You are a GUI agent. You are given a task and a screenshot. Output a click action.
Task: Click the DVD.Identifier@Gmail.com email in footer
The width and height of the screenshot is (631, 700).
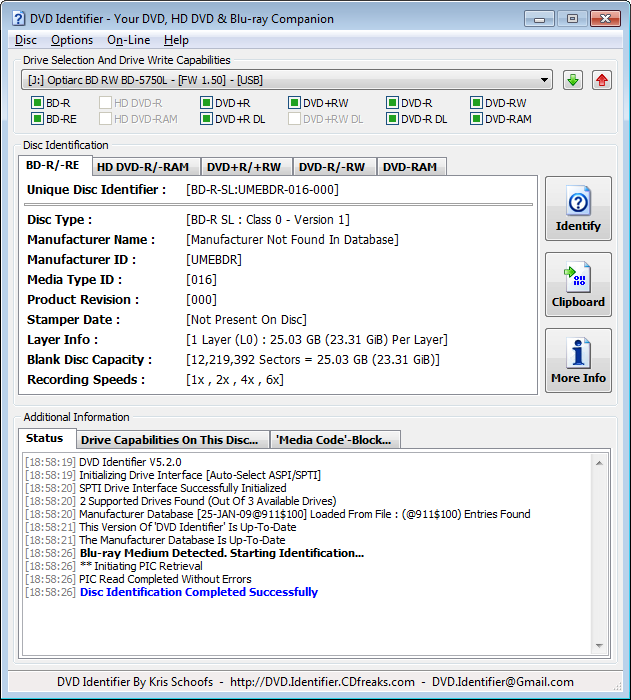pos(503,682)
